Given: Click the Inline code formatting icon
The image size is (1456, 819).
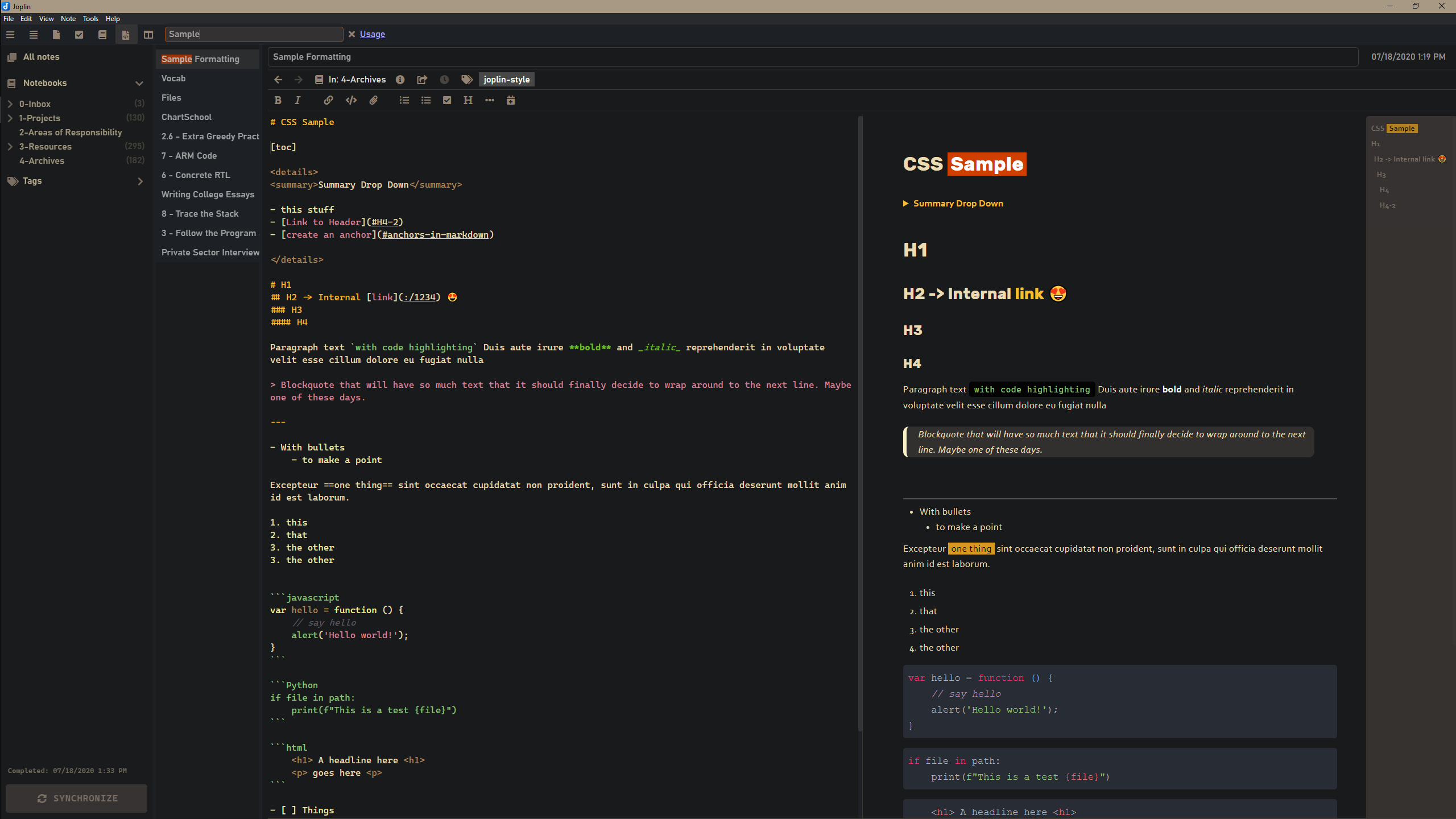Looking at the screenshot, I should (350, 100).
